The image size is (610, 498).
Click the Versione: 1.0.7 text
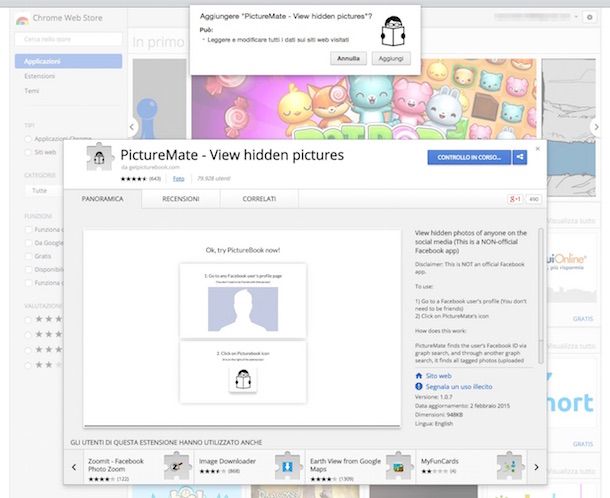pyautogui.click(x=434, y=397)
